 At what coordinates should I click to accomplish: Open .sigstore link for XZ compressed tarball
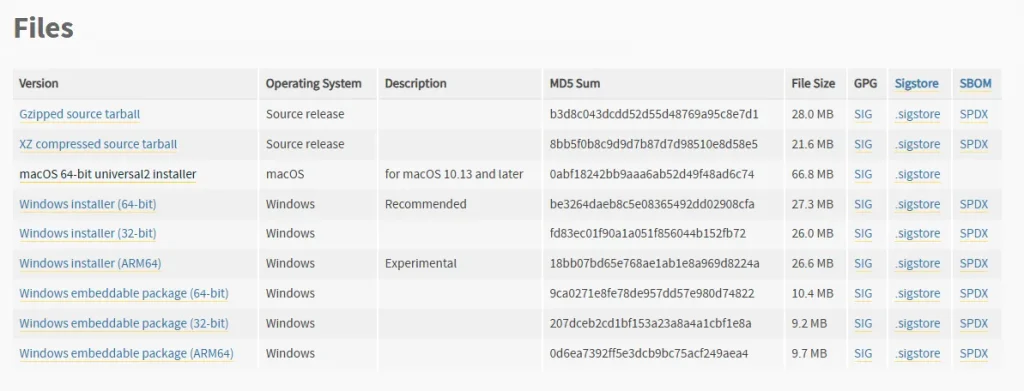tap(917, 144)
